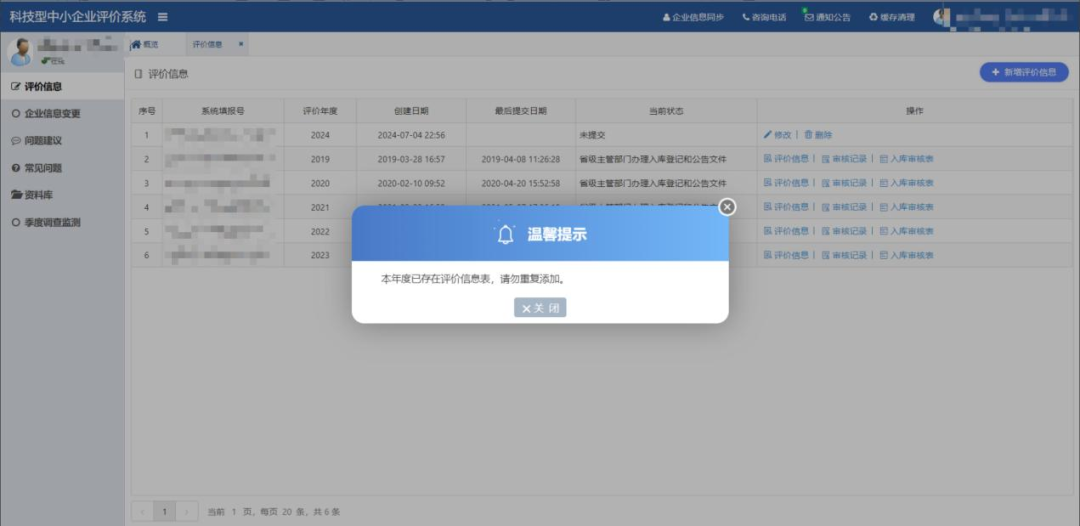Open 评价信息 for the 2020 row
The image size is (1080, 526).
tap(787, 183)
